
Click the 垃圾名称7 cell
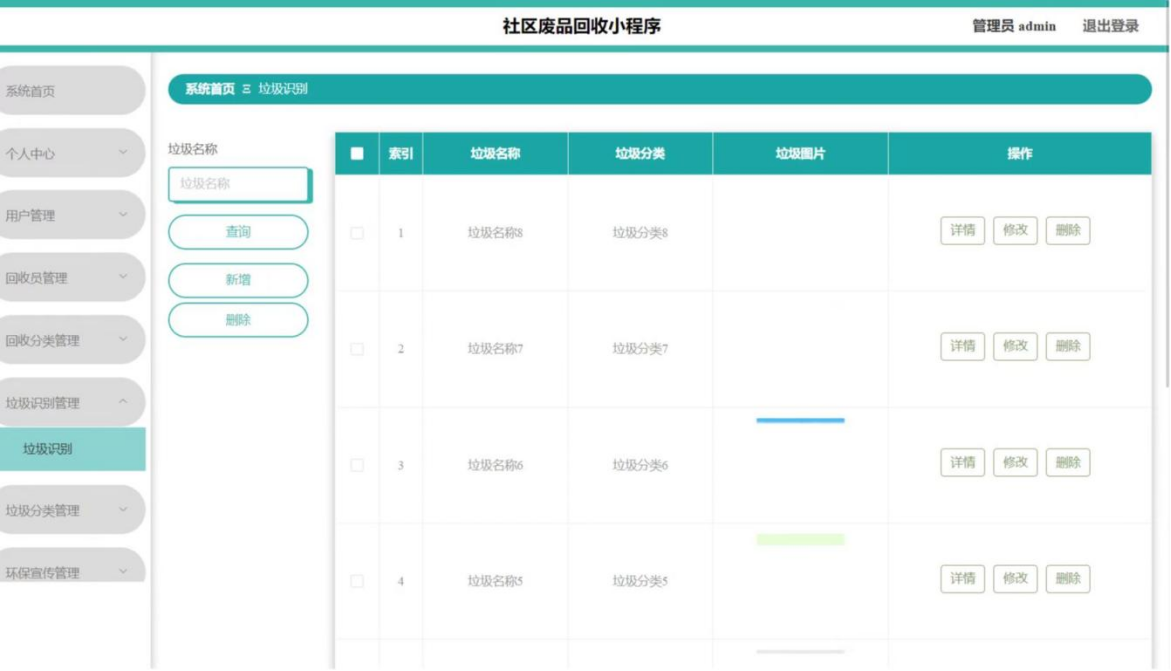click(495, 349)
